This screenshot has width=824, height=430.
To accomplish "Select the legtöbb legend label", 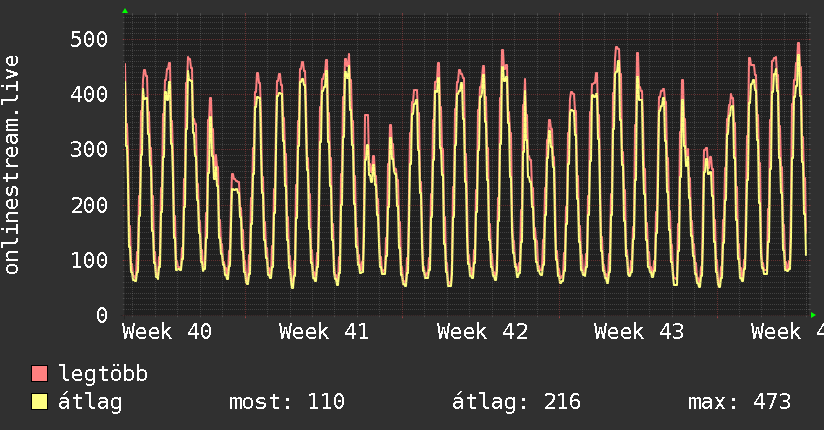I will tap(103, 374).
